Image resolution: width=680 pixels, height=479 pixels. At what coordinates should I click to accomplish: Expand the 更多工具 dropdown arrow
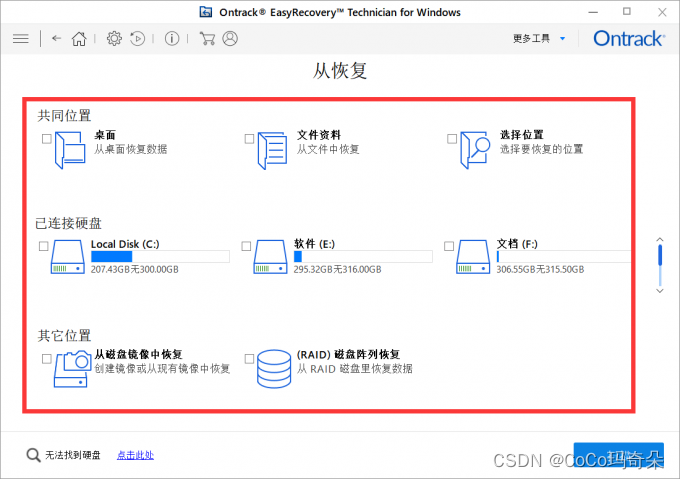coord(562,39)
